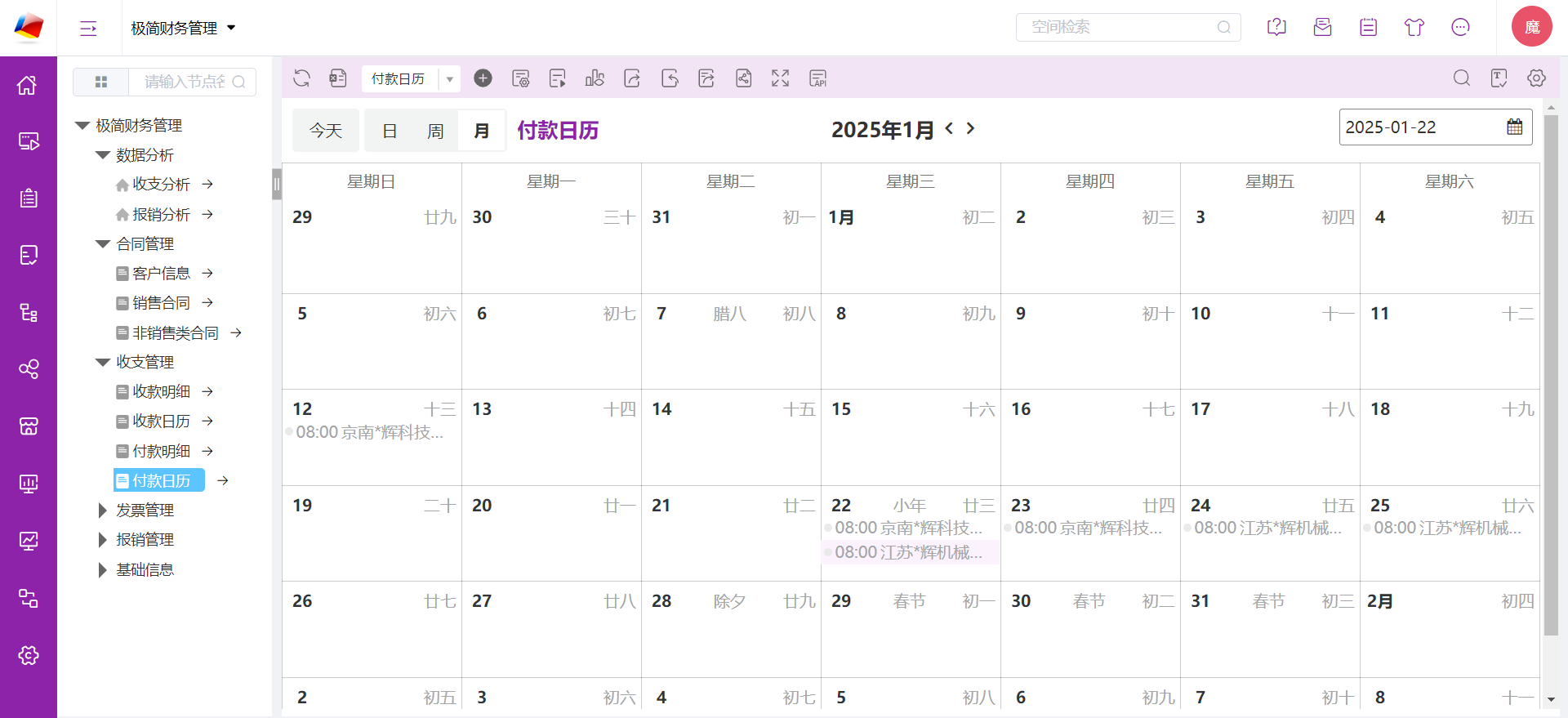Go to the next month arrow

[970, 128]
